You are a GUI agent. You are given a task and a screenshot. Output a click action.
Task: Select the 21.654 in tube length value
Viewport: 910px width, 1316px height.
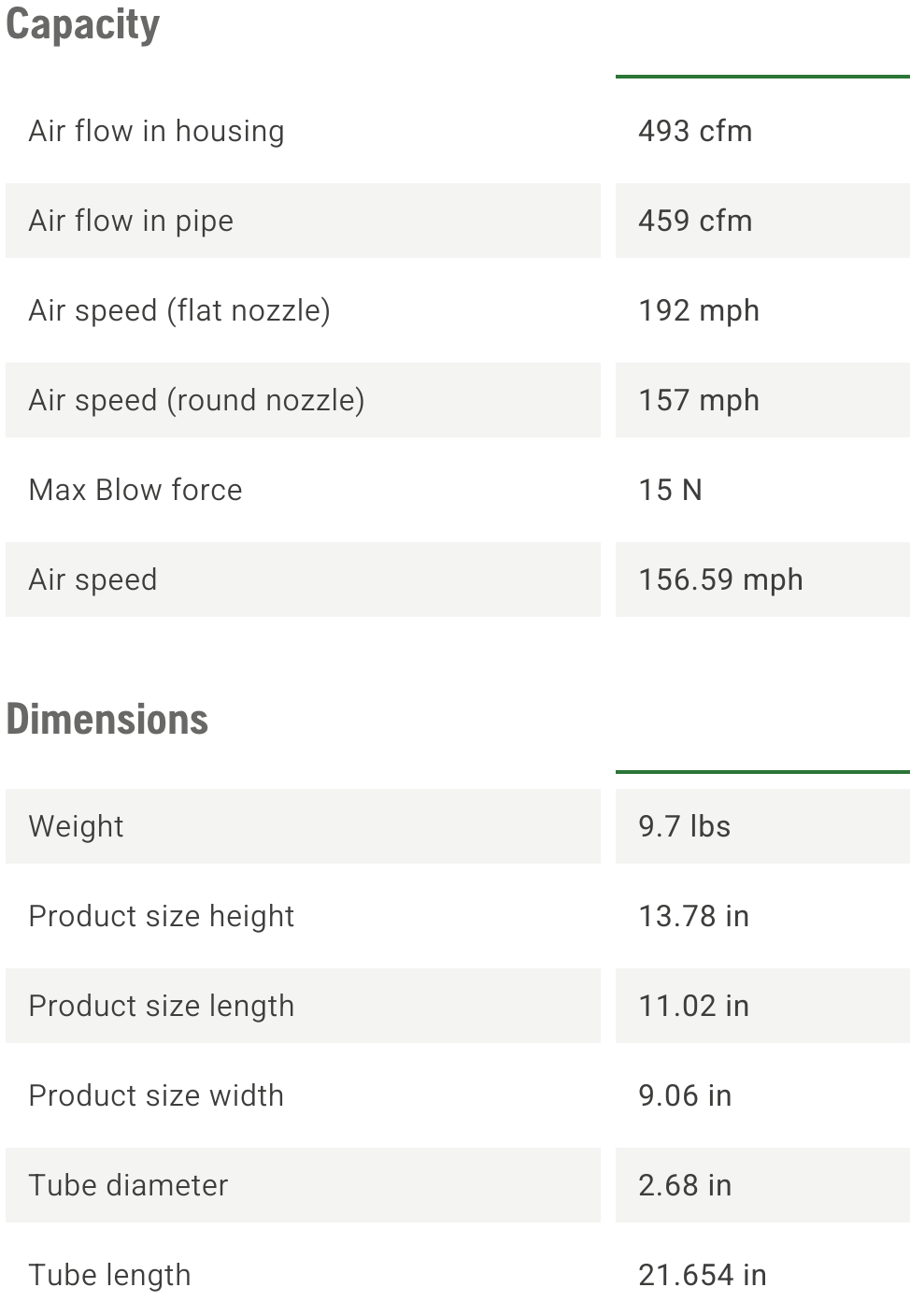[x=703, y=1275]
